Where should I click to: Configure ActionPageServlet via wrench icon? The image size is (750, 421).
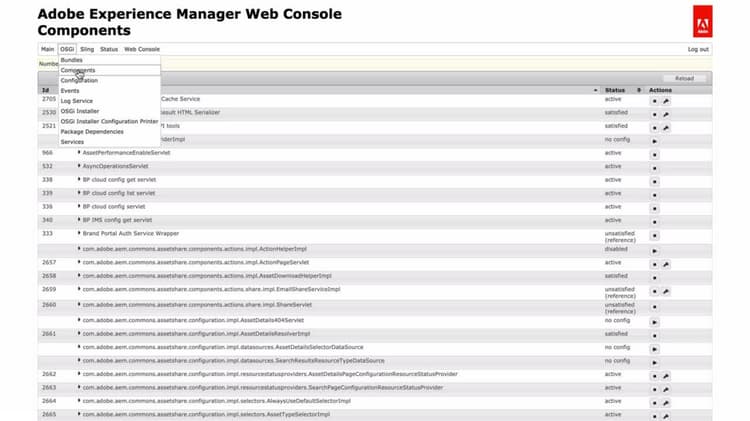click(x=666, y=265)
